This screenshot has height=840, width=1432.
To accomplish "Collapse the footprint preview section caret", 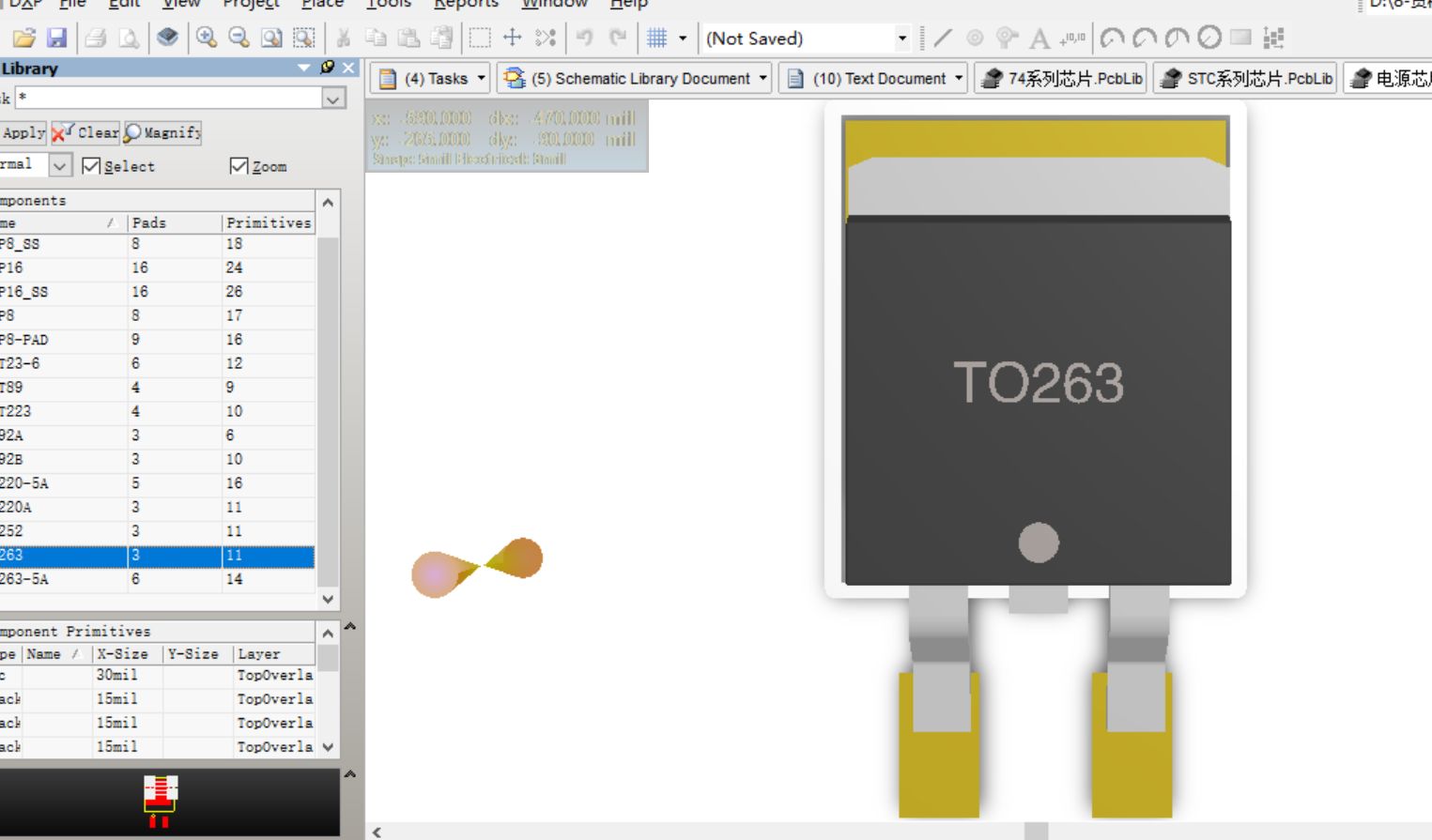I will 350,774.
